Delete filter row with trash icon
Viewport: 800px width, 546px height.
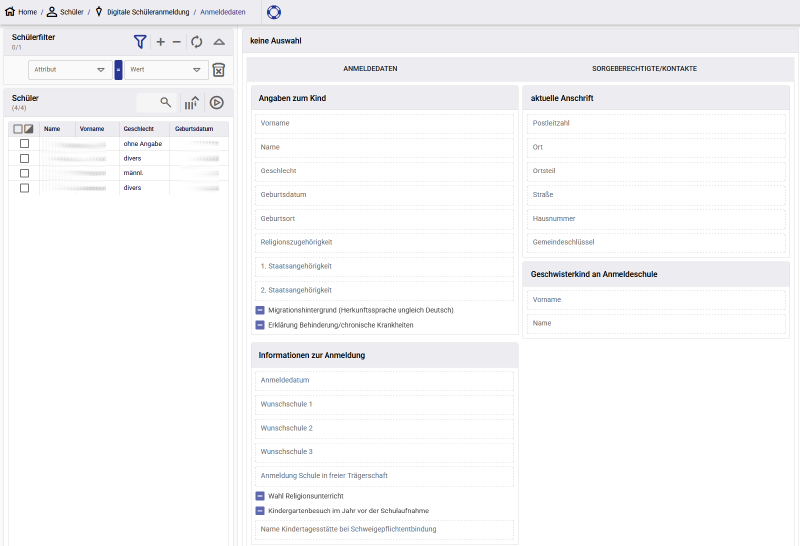coord(218,70)
